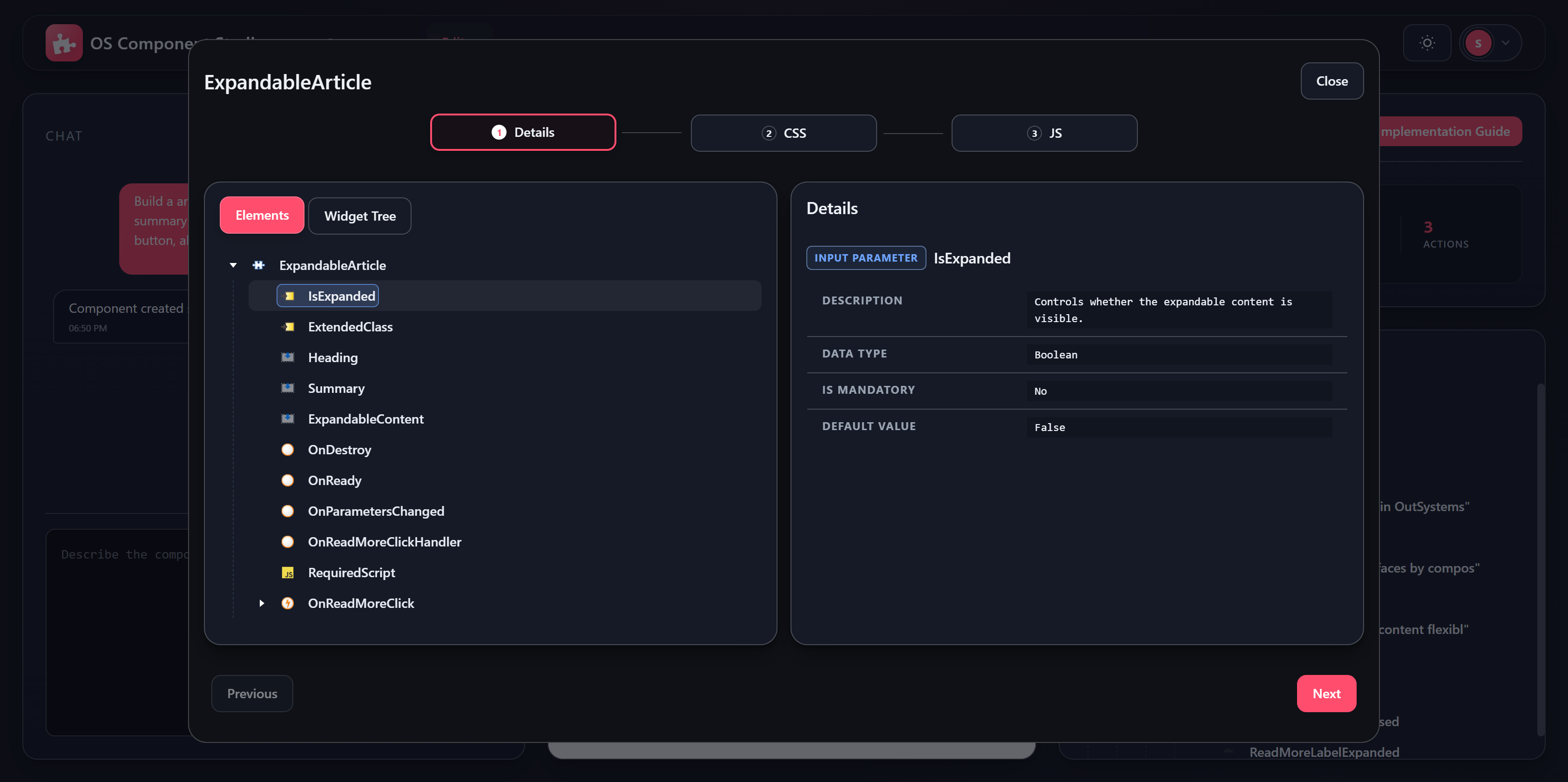Click the OnReadMoreClickHandler action icon
The image size is (1568, 782).
(x=287, y=542)
